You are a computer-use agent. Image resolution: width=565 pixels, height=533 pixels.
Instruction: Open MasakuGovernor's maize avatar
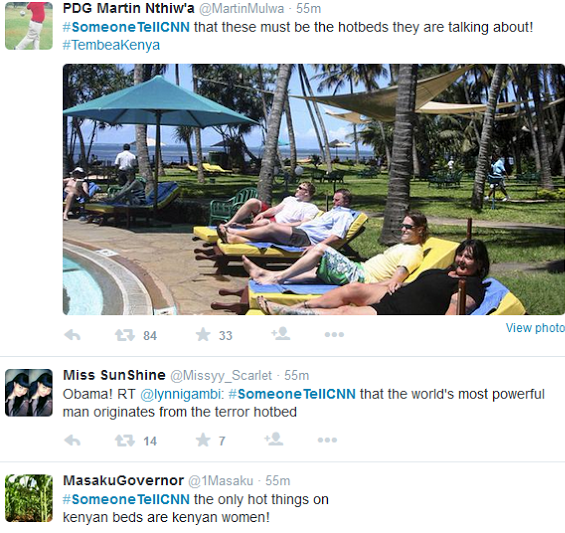tap(29, 498)
